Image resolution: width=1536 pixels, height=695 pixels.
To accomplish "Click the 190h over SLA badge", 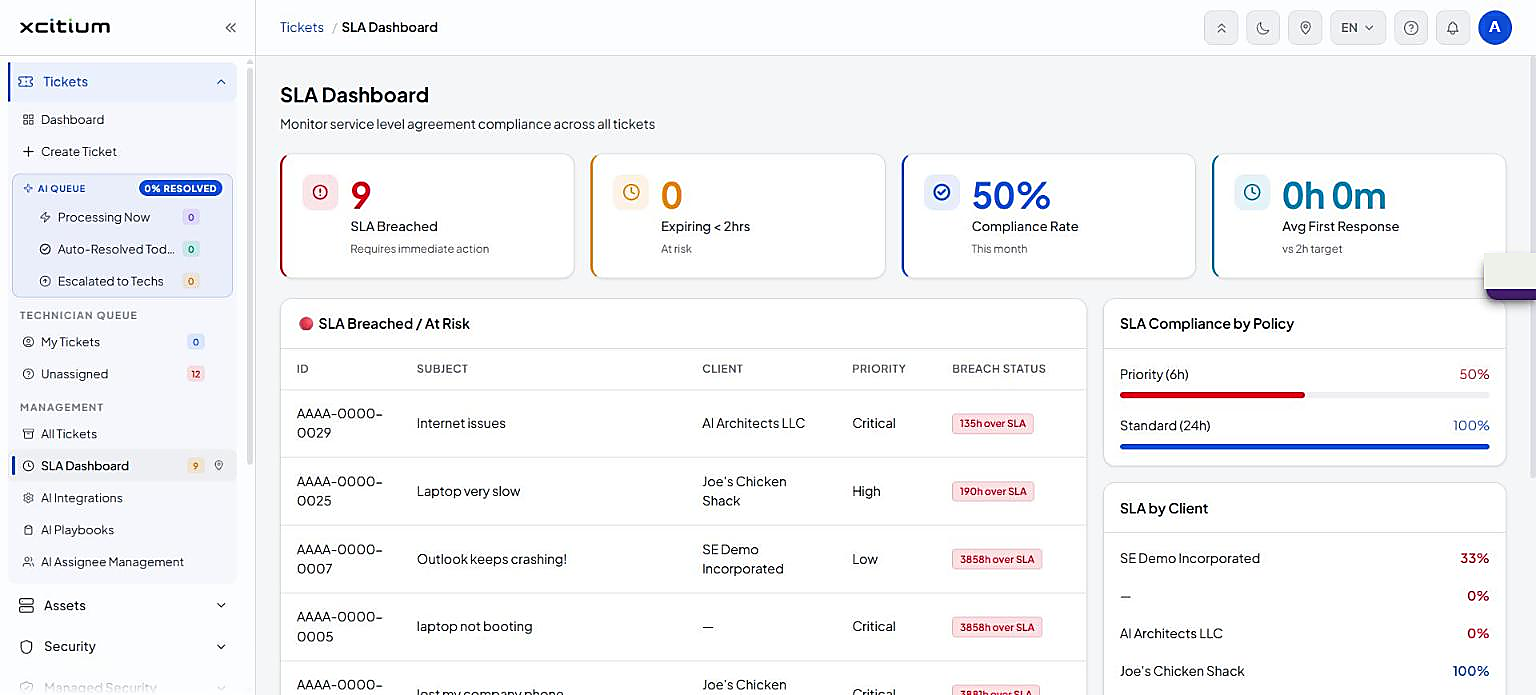I will pyautogui.click(x=993, y=492).
